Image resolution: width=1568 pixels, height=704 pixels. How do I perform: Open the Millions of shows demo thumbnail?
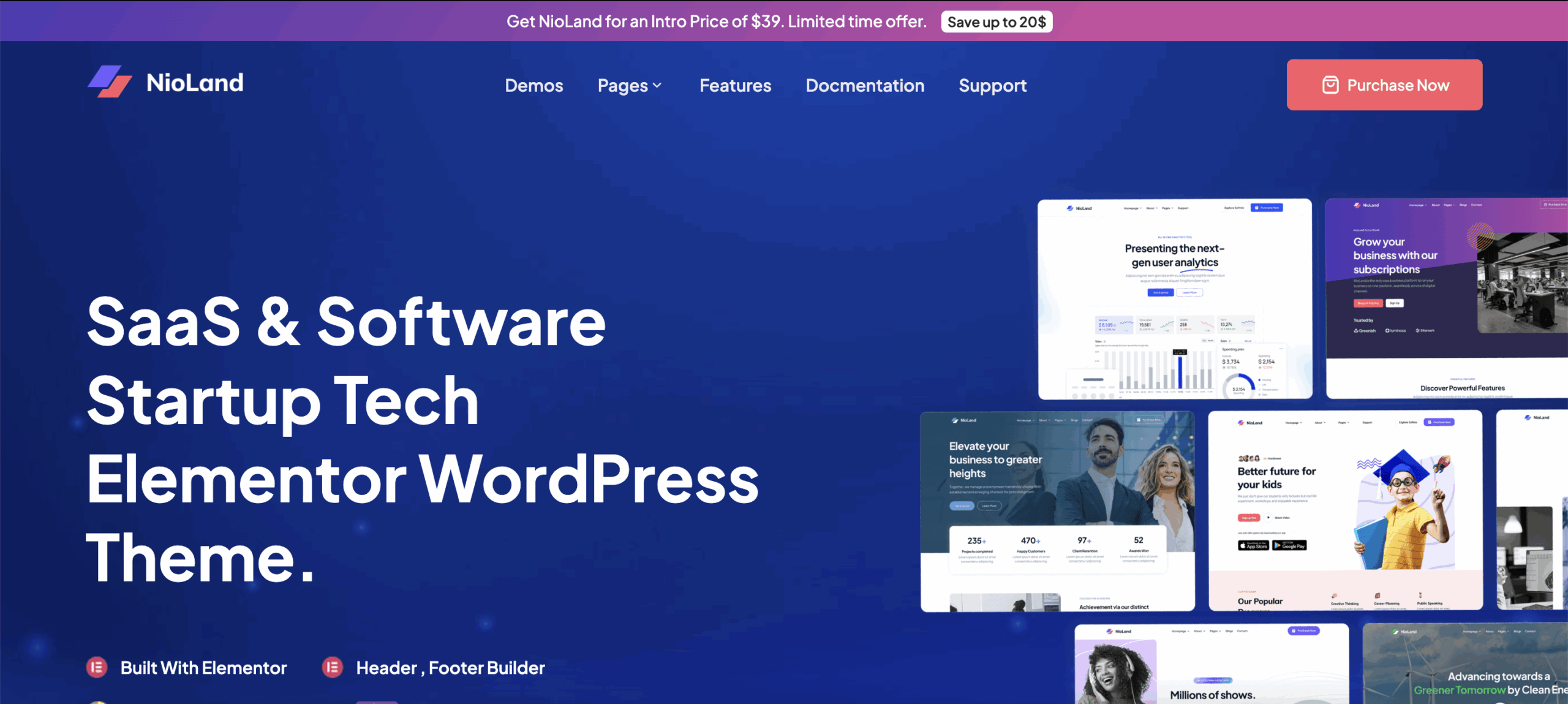(x=1212, y=664)
